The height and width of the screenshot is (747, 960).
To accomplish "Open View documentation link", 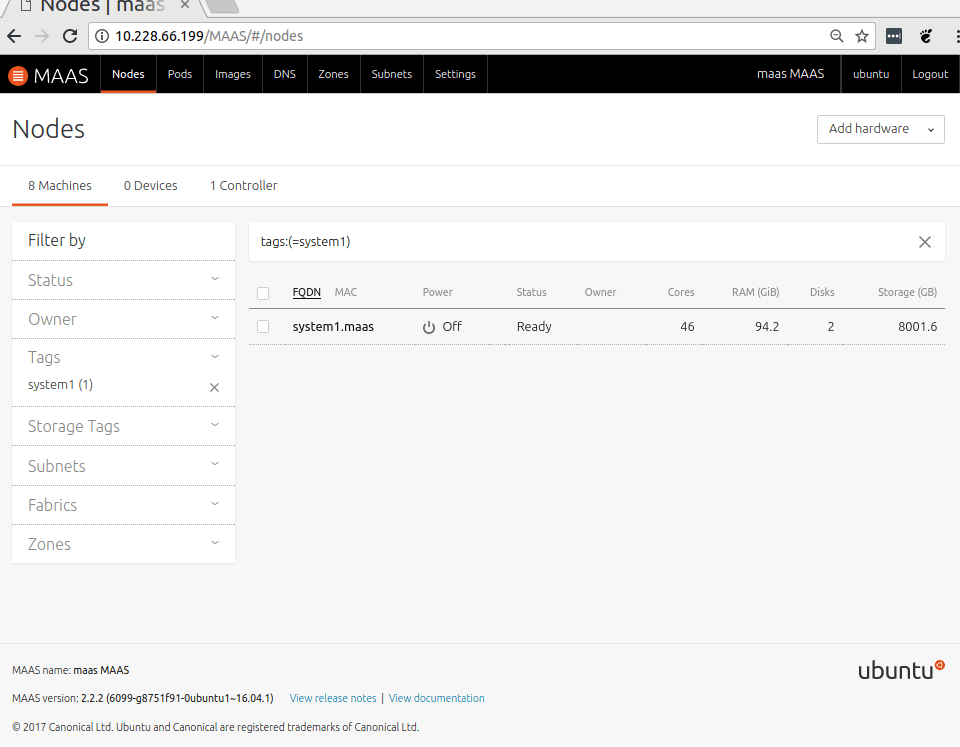I will tap(437, 698).
